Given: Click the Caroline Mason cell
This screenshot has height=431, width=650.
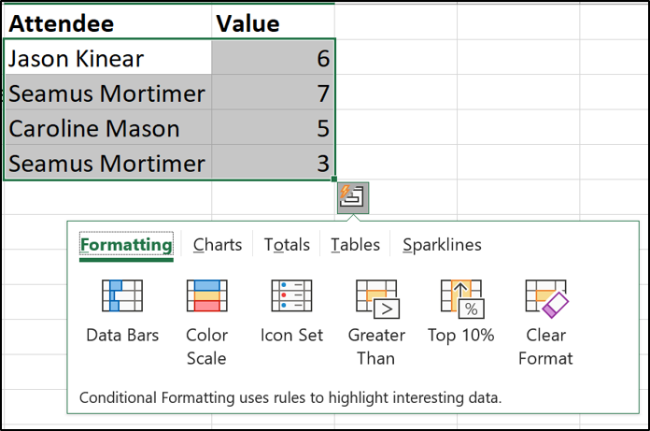Looking at the screenshot, I should tap(107, 129).
